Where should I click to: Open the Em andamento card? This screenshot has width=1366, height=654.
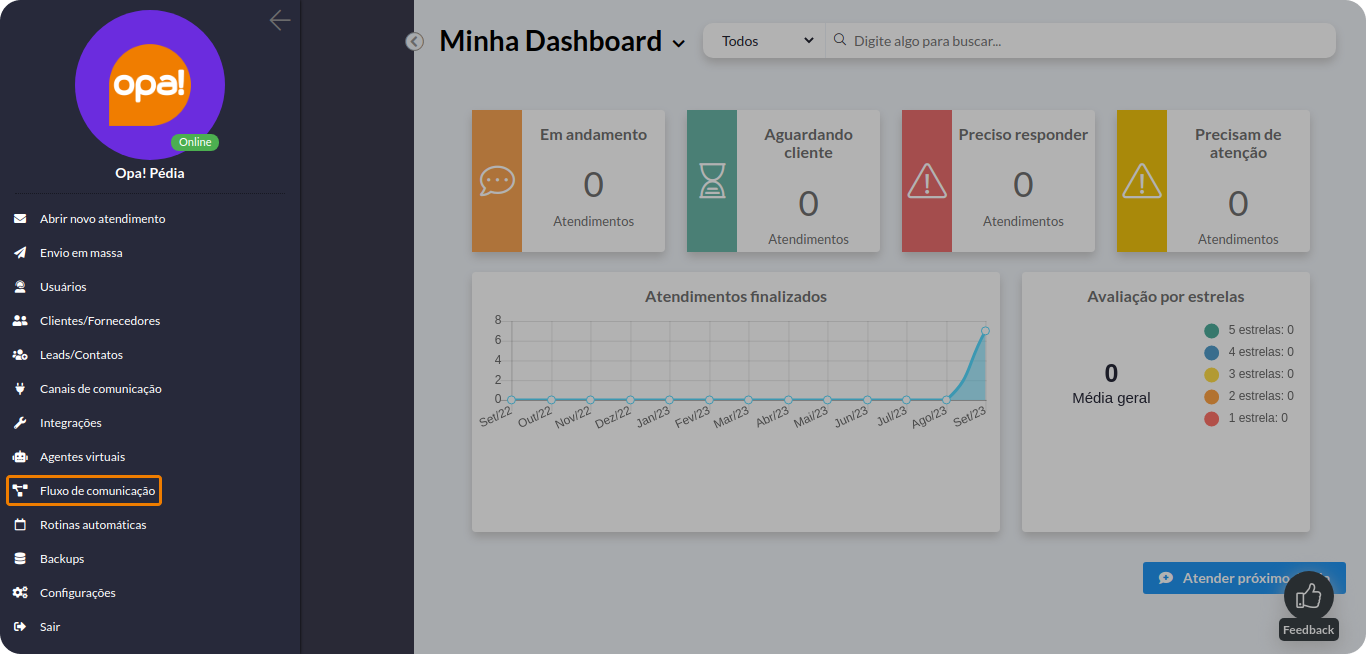[x=568, y=181]
